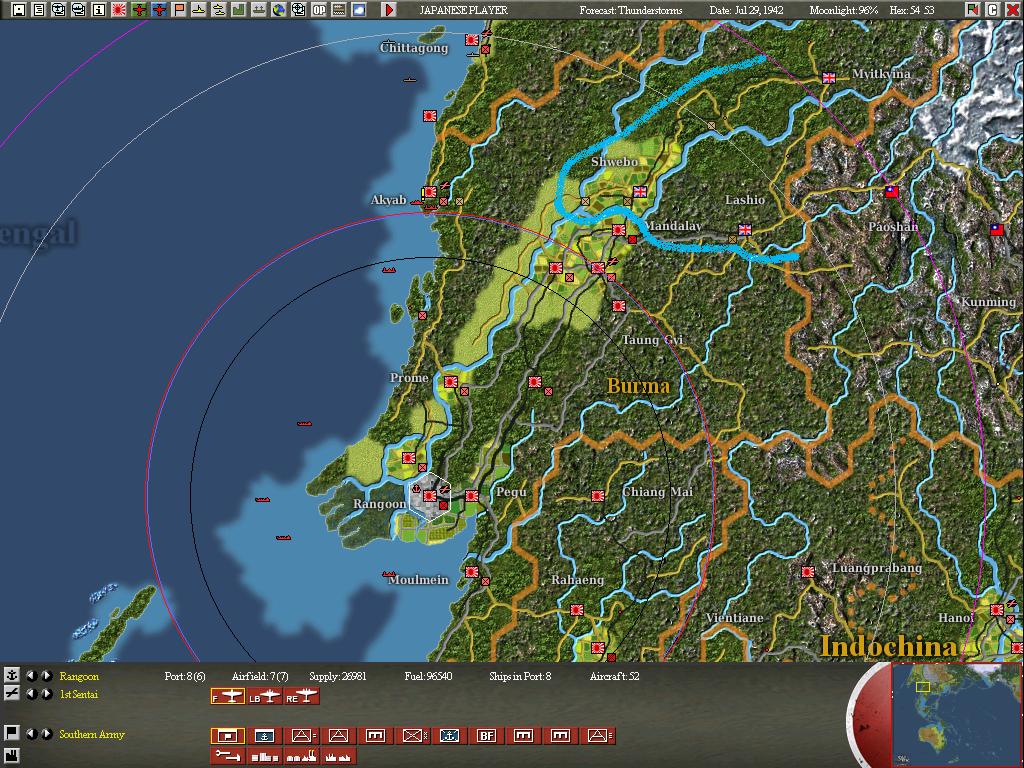
Task: Step to next unit after Southern Army
Action: point(46,733)
